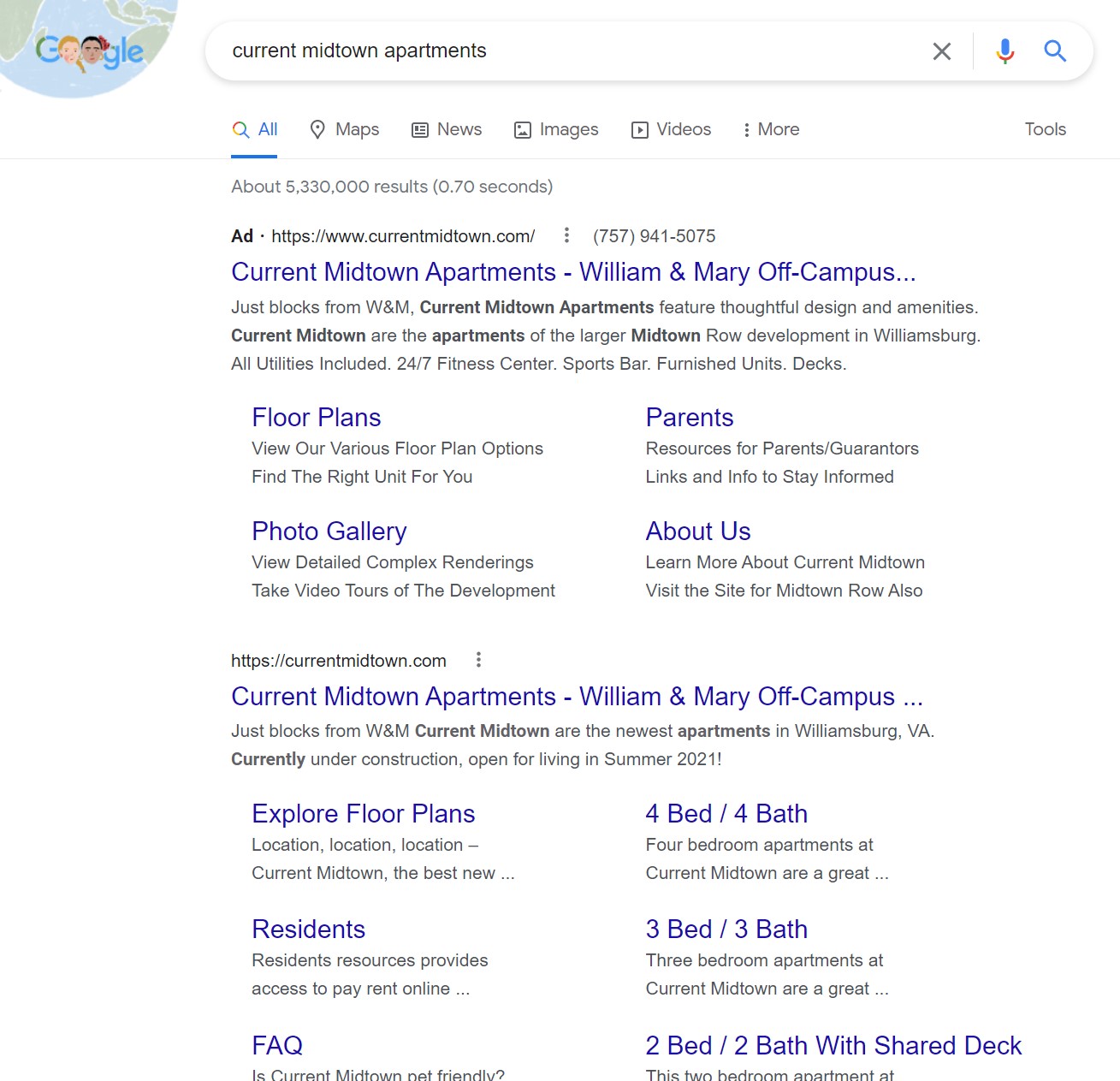Clear the search box with X icon

pos(941,51)
